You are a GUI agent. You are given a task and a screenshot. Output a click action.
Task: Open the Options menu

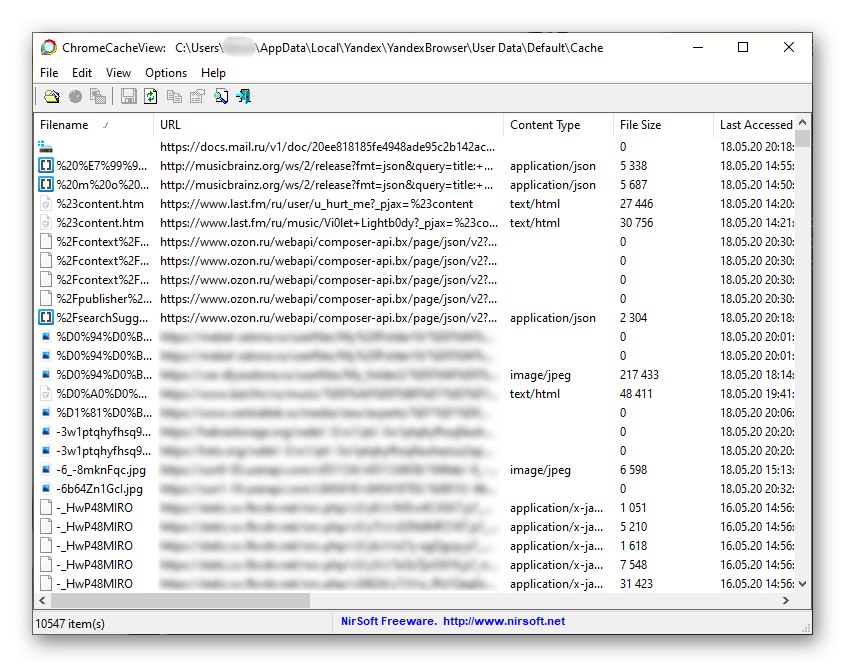pos(166,73)
